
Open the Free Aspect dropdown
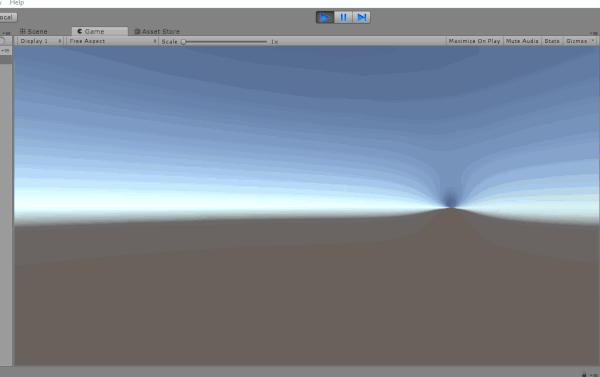(112, 41)
